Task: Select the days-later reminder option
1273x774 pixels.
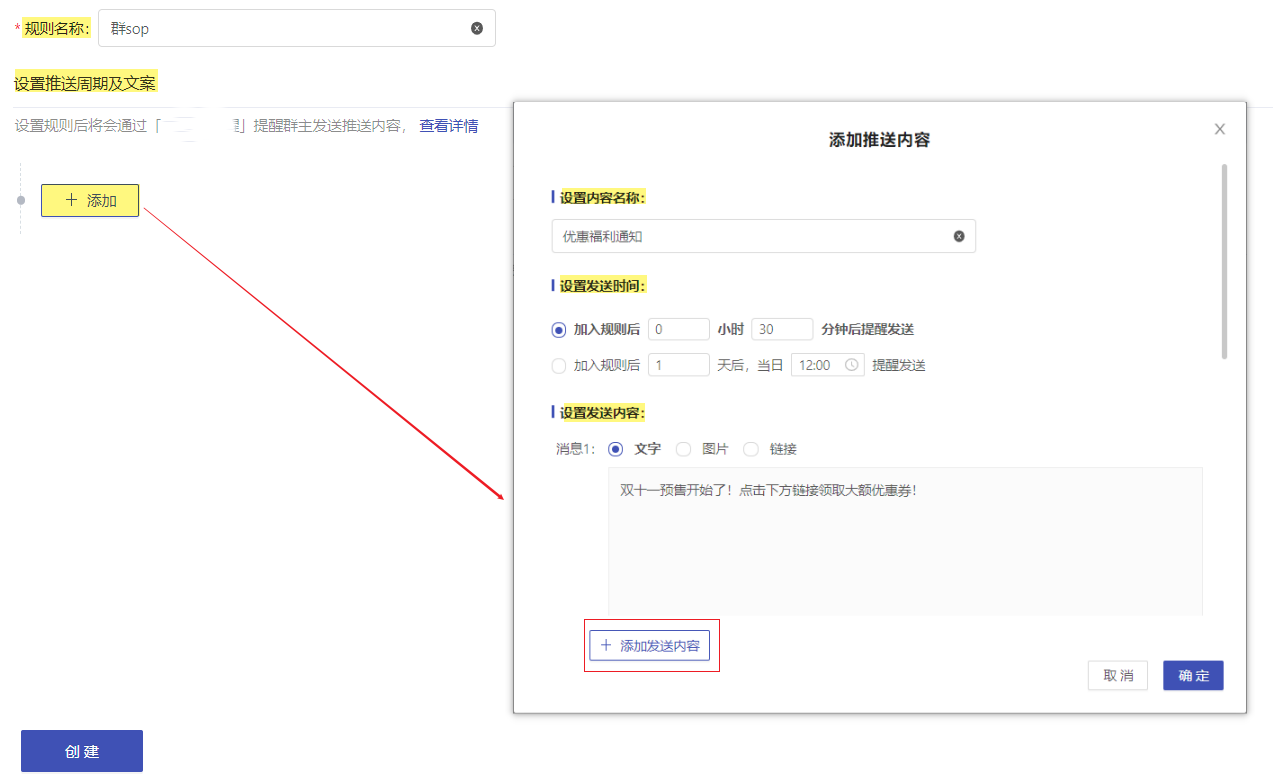Action: [559, 366]
